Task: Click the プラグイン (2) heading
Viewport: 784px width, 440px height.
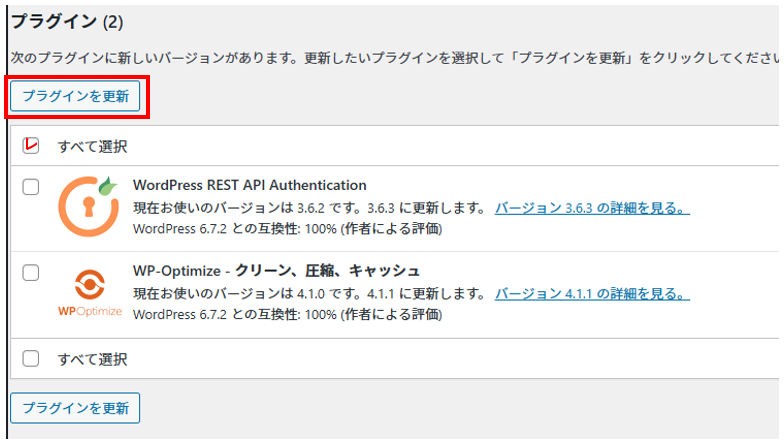Action: pyautogui.click(x=67, y=22)
